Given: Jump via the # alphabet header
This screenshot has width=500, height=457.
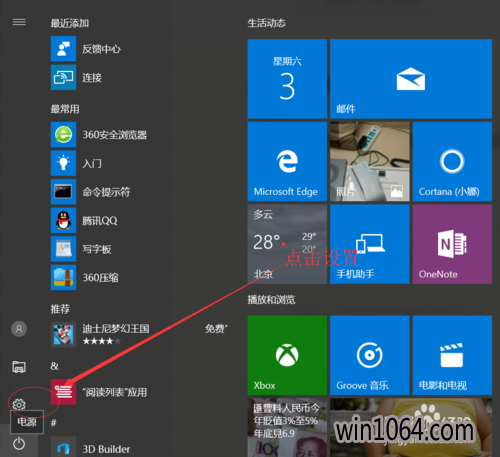Looking at the screenshot, I should tap(54, 423).
